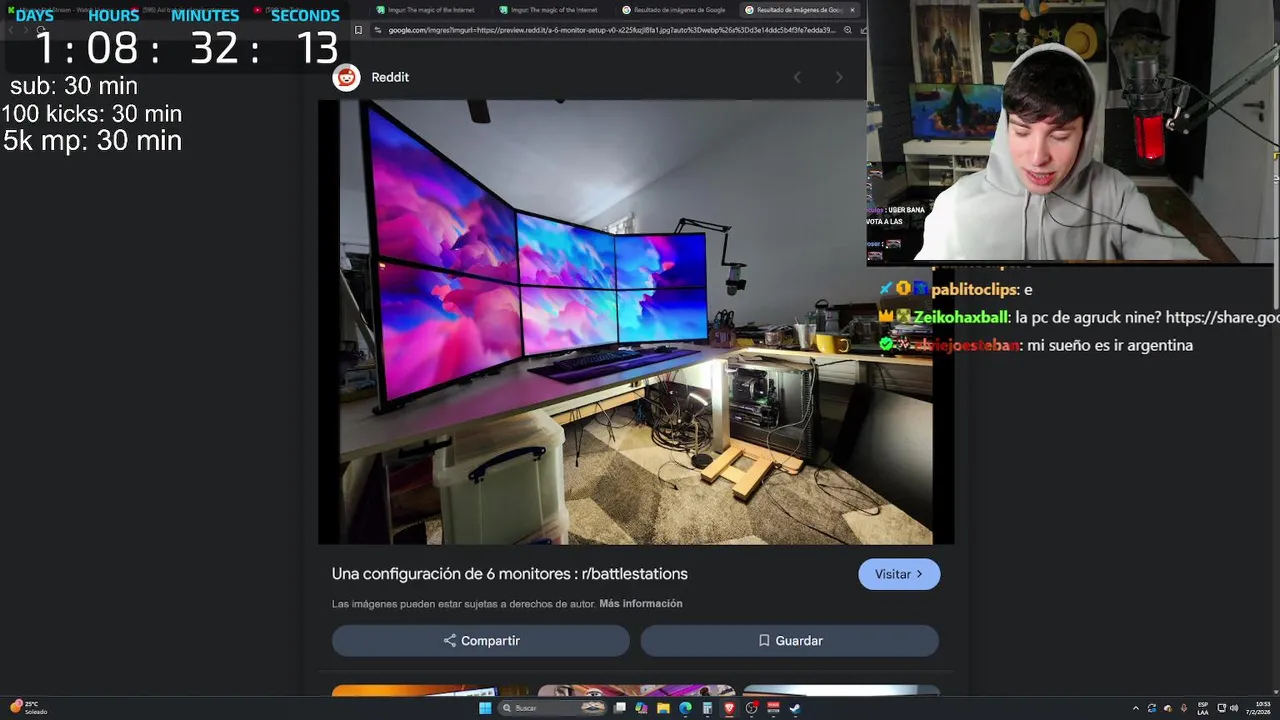Viewport: 1280px width, 720px height.
Task: Switch to inactive 'Resultado de imágenes de Google' tab
Action: [x=675, y=10]
